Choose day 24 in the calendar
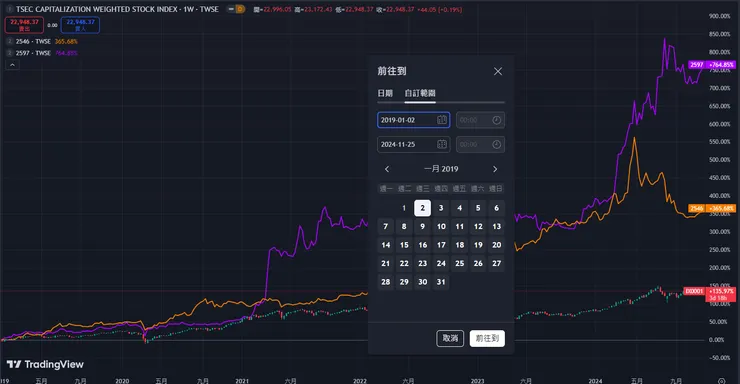The image size is (740, 384). tap(441, 263)
